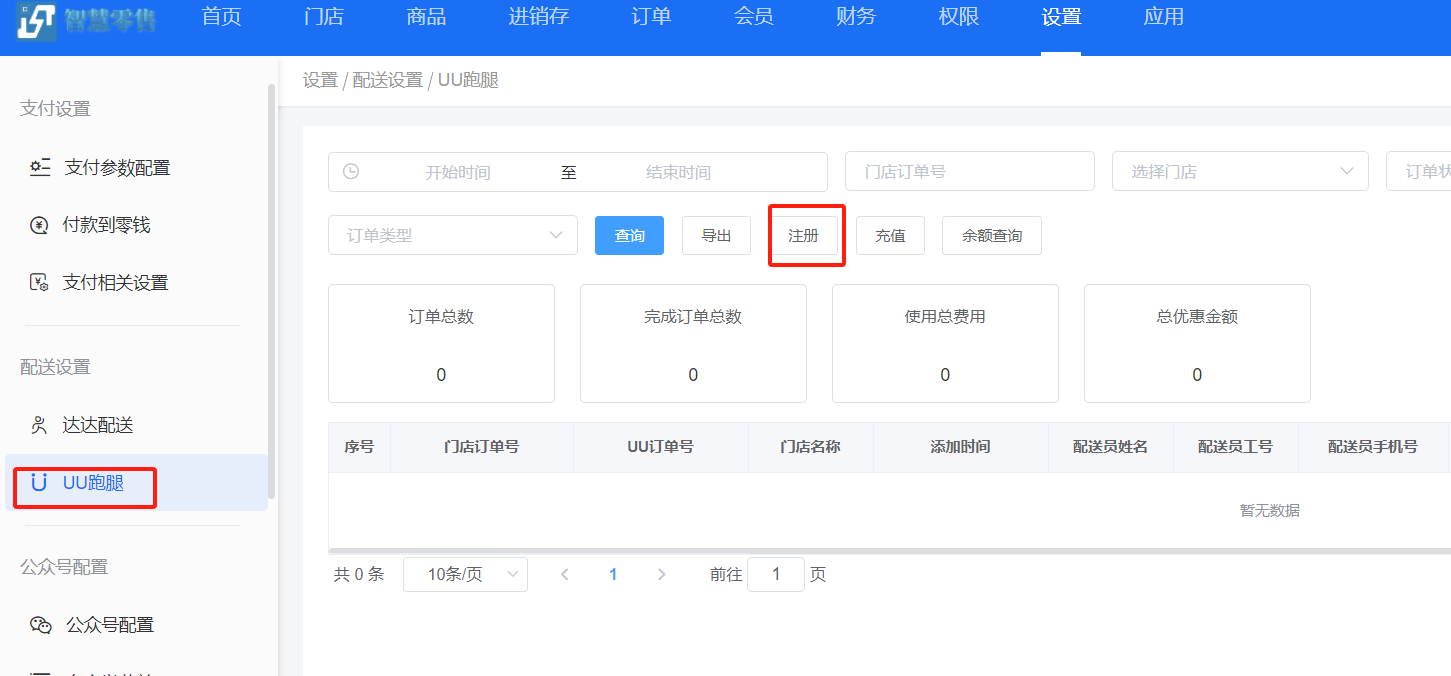Click the 配送员姓名 column header
Image resolution: width=1451 pixels, height=676 pixels.
pos(1110,447)
